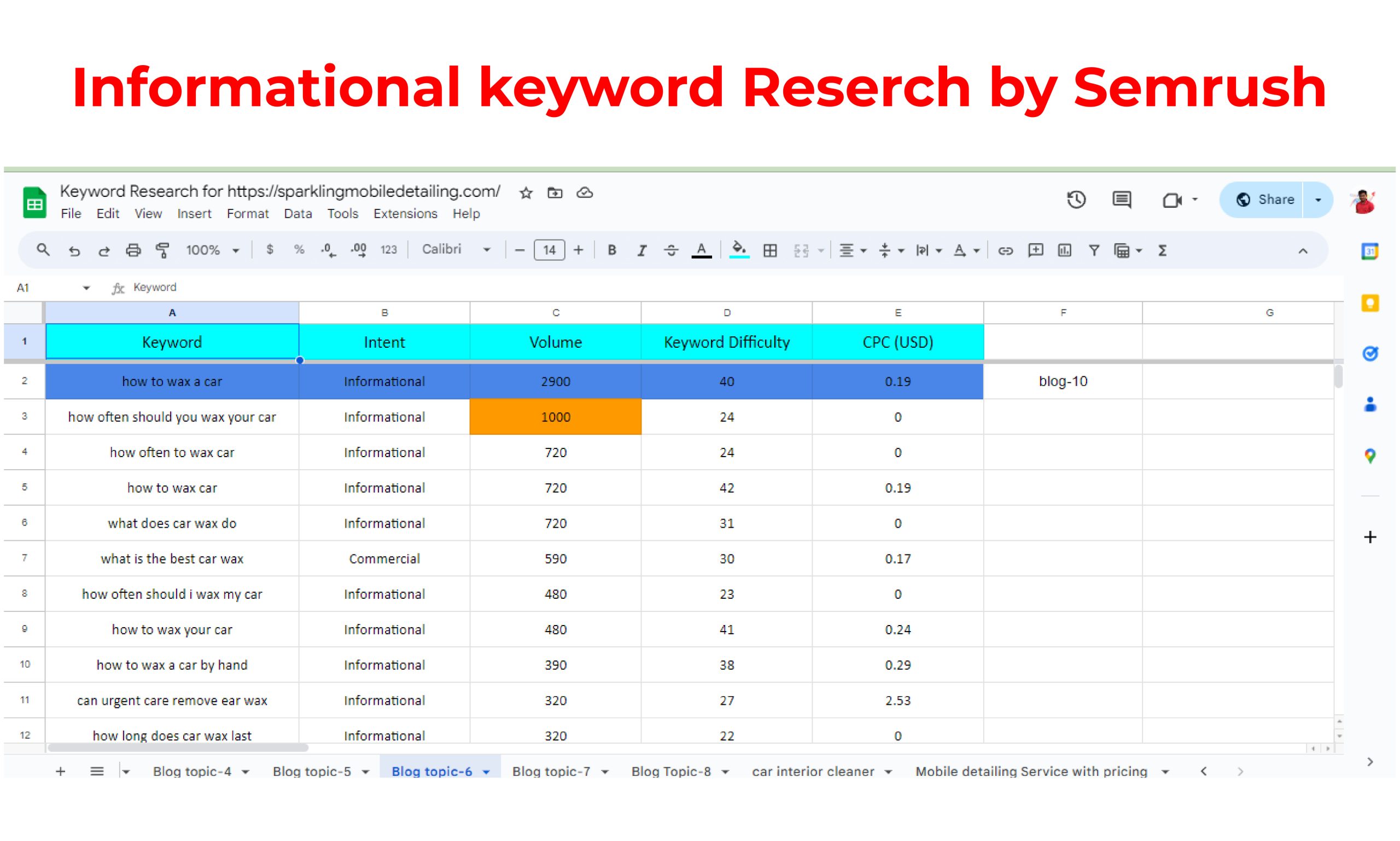Viewport: 1400px width, 841px height.
Task: Open text rotation dropdown
Action: [x=966, y=250]
